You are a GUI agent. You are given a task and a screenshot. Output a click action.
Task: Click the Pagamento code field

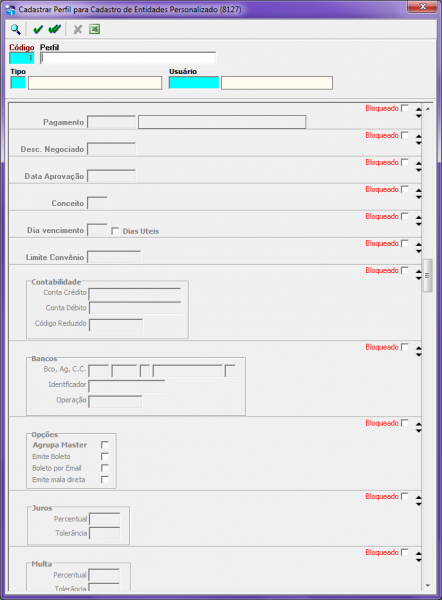pyautogui.click(x=111, y=122)
